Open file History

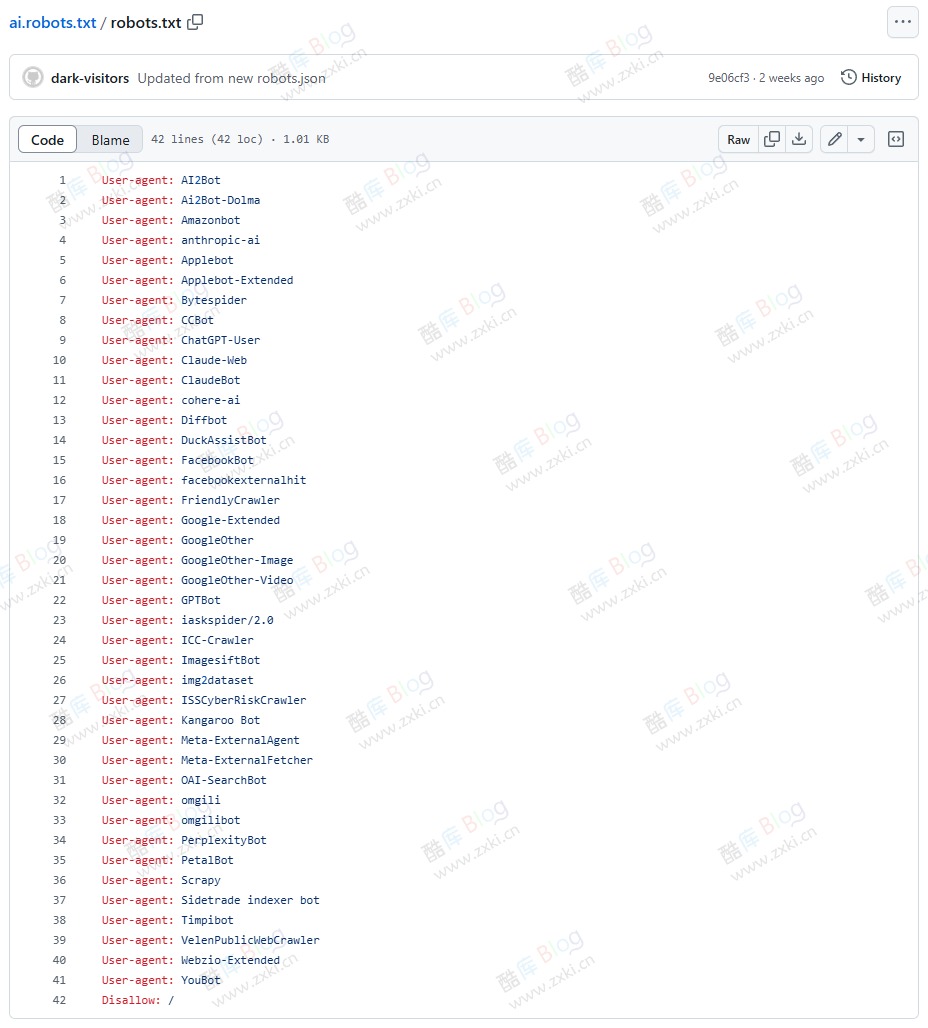871,78
